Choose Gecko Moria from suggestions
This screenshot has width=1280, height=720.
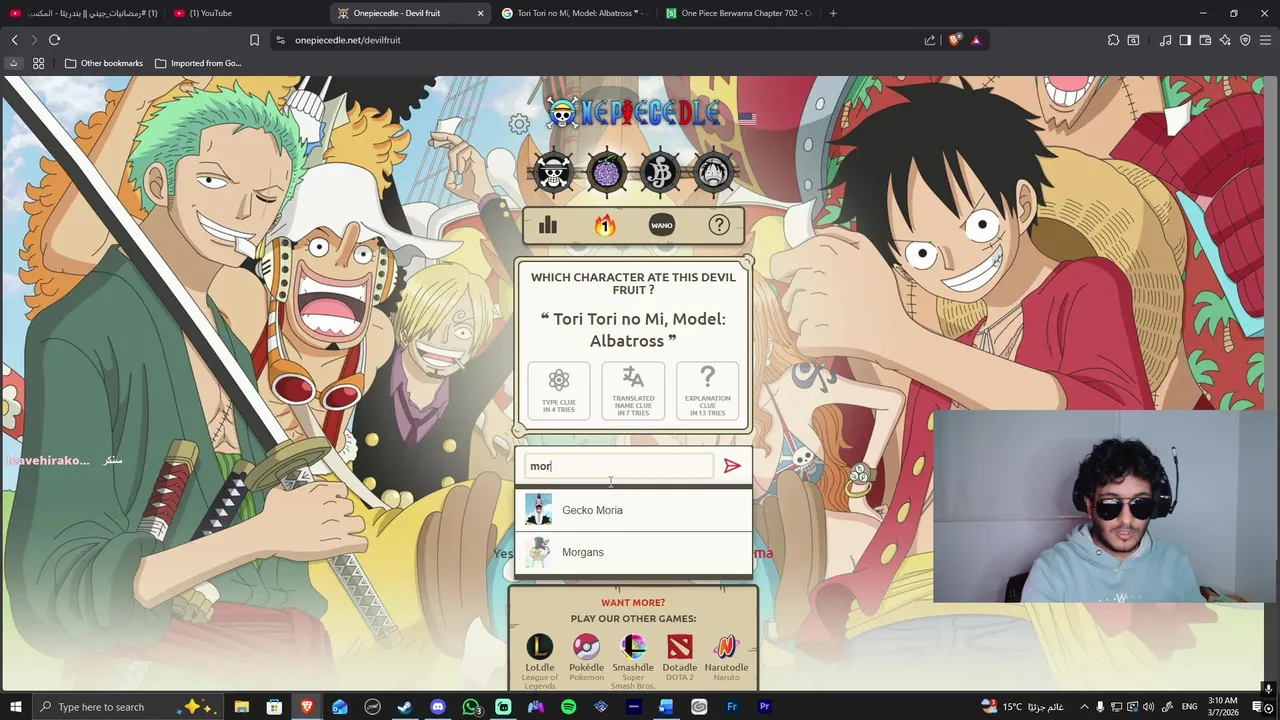[x=633, y=510]
